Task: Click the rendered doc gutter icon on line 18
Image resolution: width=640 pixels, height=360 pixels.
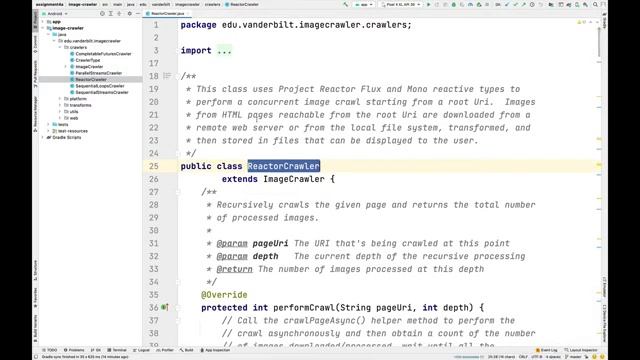Action: (167, 76)
